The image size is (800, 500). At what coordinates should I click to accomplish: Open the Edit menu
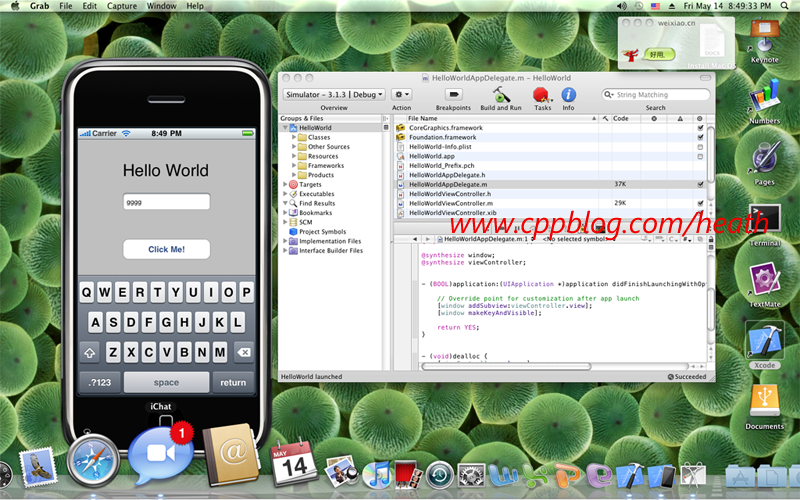point(89,6)
